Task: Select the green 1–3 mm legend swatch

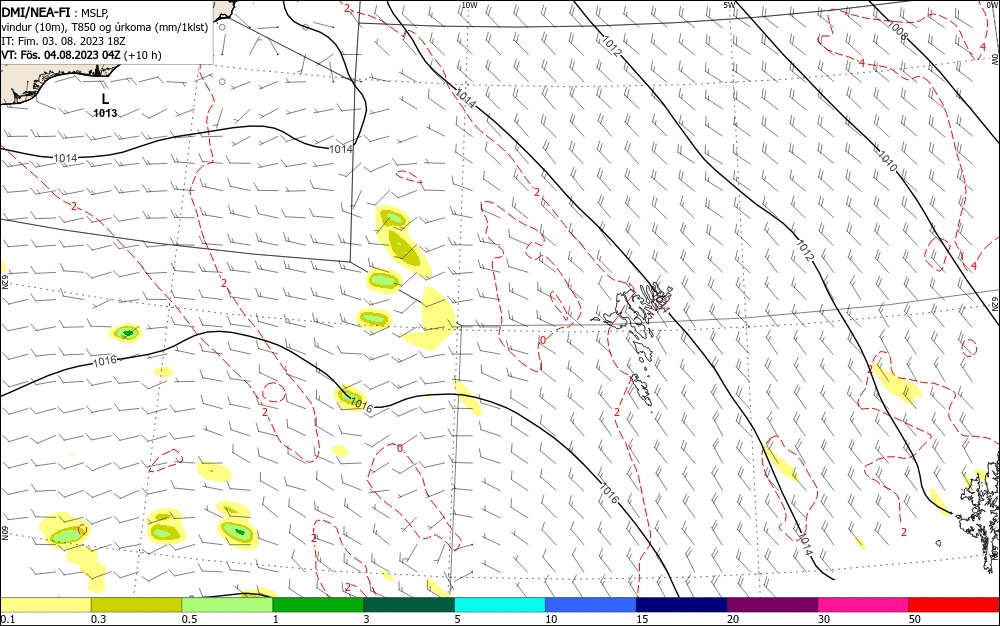Action: [318, 605]
